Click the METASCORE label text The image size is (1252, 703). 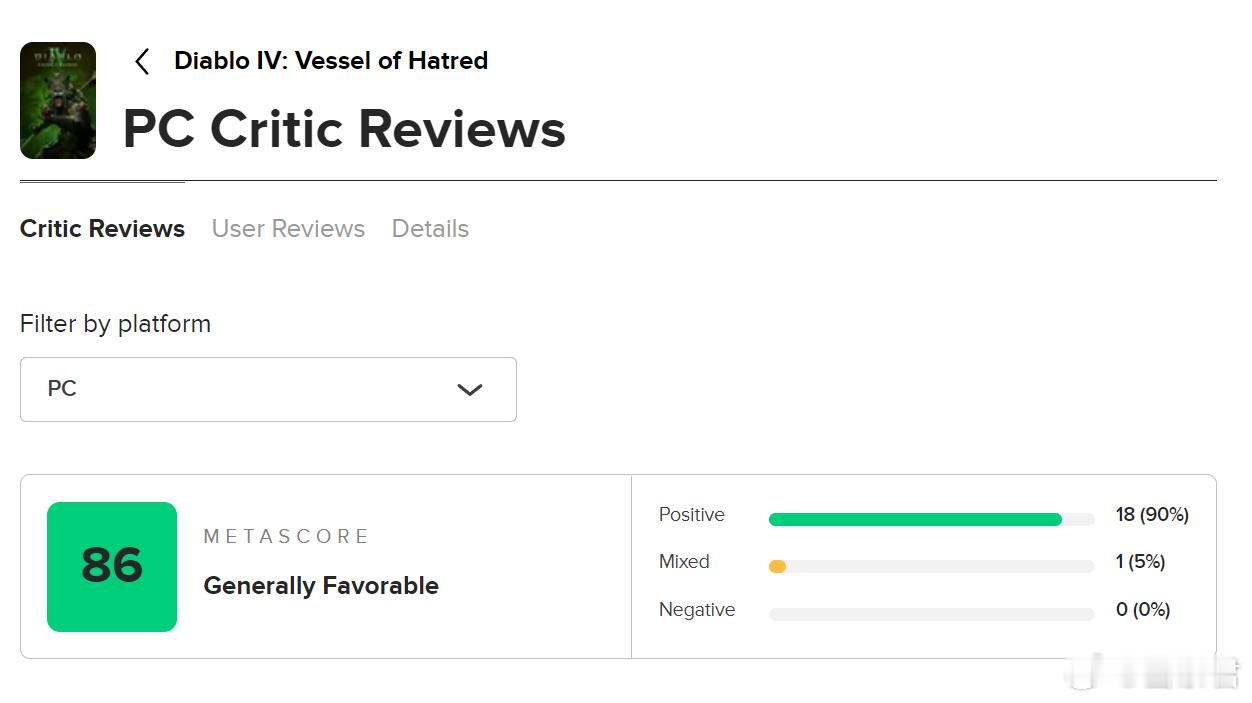pos(286,536)
